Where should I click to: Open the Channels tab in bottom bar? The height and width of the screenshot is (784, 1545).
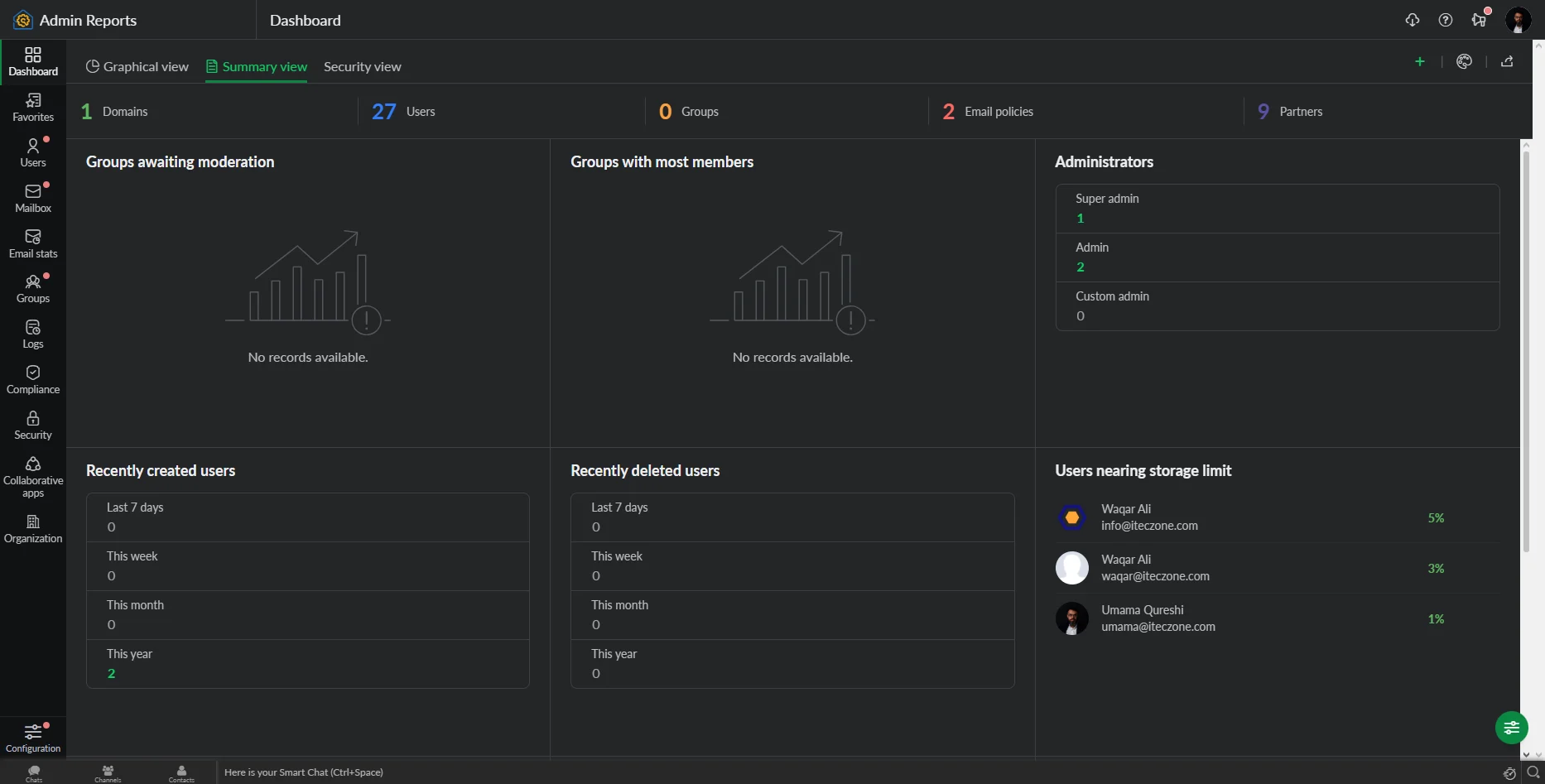tap(108, 772)
